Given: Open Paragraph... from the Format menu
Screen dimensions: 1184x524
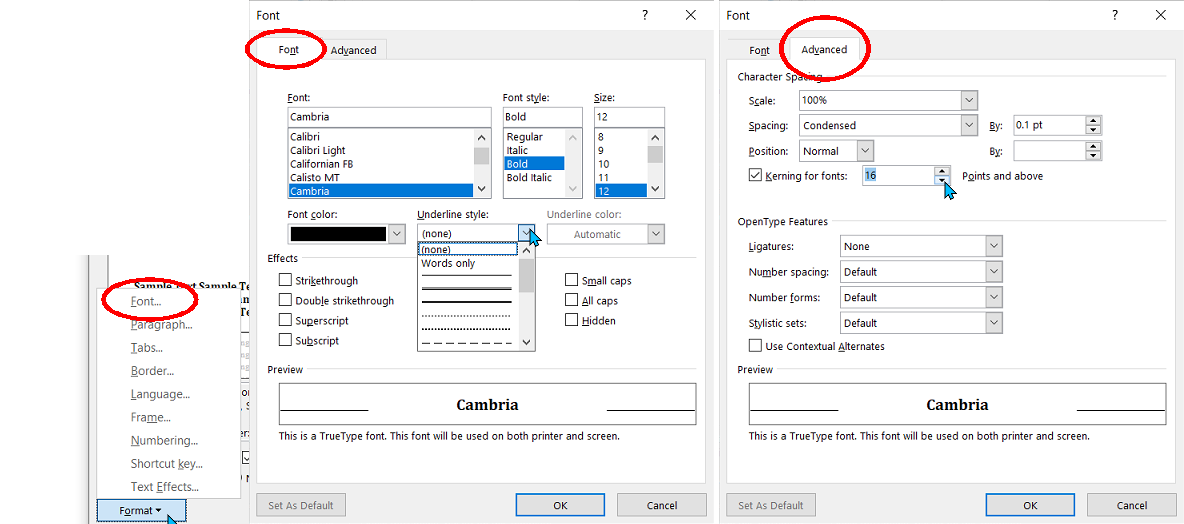Looking at the screenshot, I should coord(161,325).
